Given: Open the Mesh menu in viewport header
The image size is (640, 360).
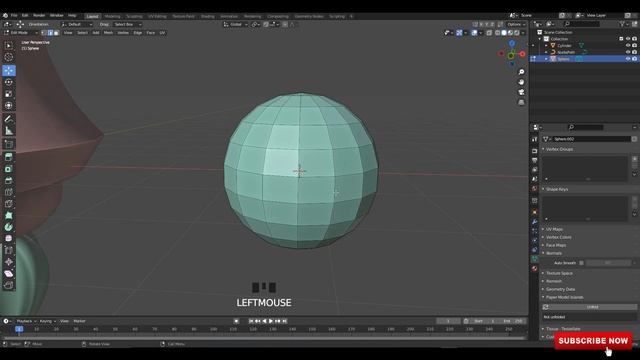Looking at the screenshot, I should 108,33.
